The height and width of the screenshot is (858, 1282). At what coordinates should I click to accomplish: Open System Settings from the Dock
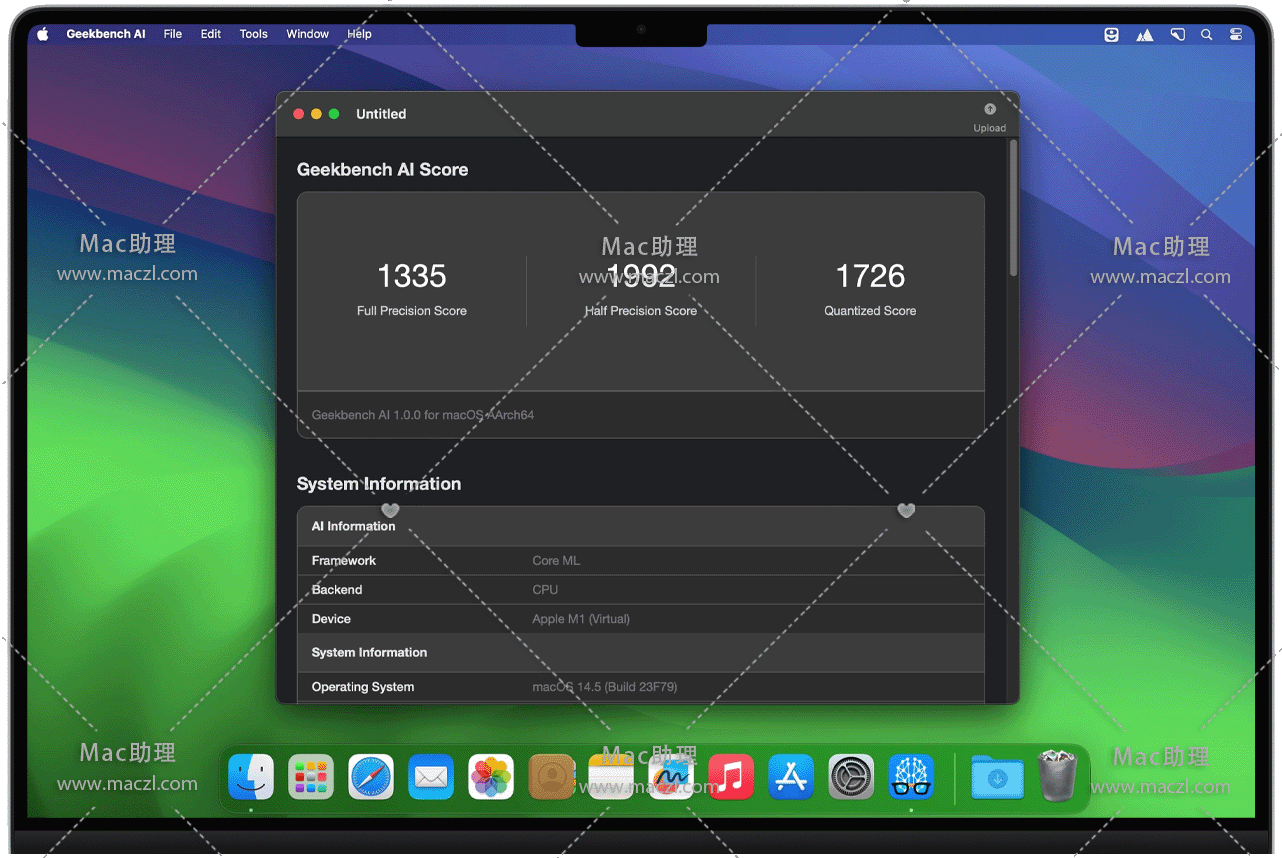click(x=851, y=777)
